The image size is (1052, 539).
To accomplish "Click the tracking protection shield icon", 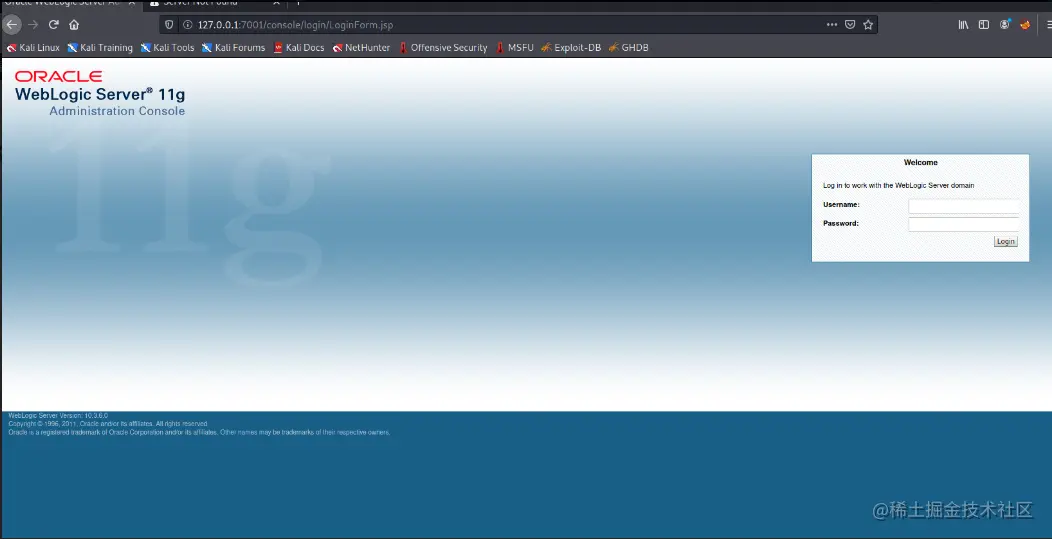I will [x=169, y=25].
